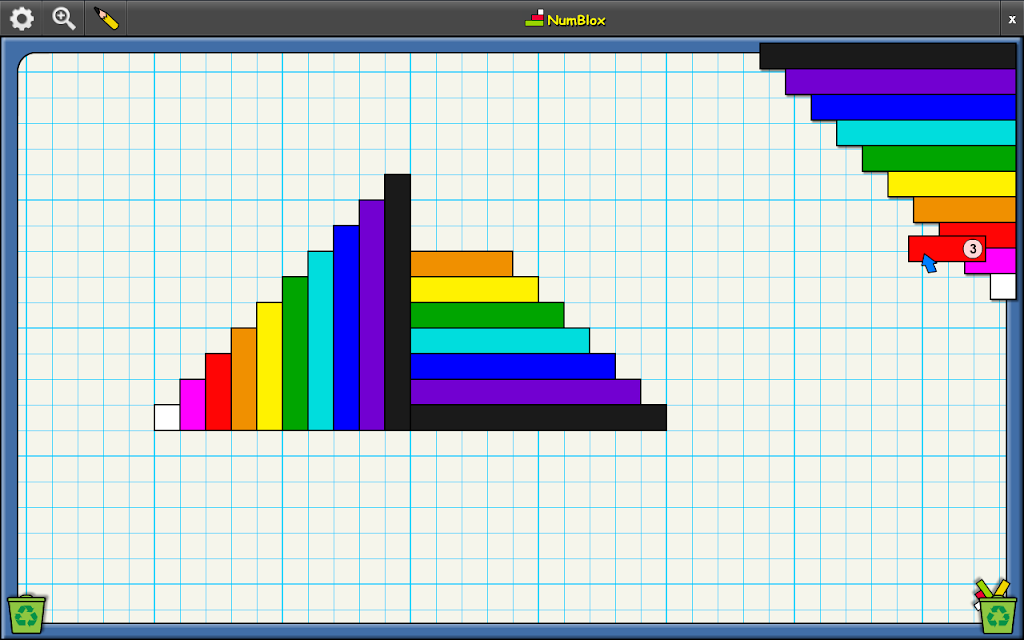The image size is (1024, 640).
Task: Pick the blue rod from the tray
Action: [x=914, y=107]
